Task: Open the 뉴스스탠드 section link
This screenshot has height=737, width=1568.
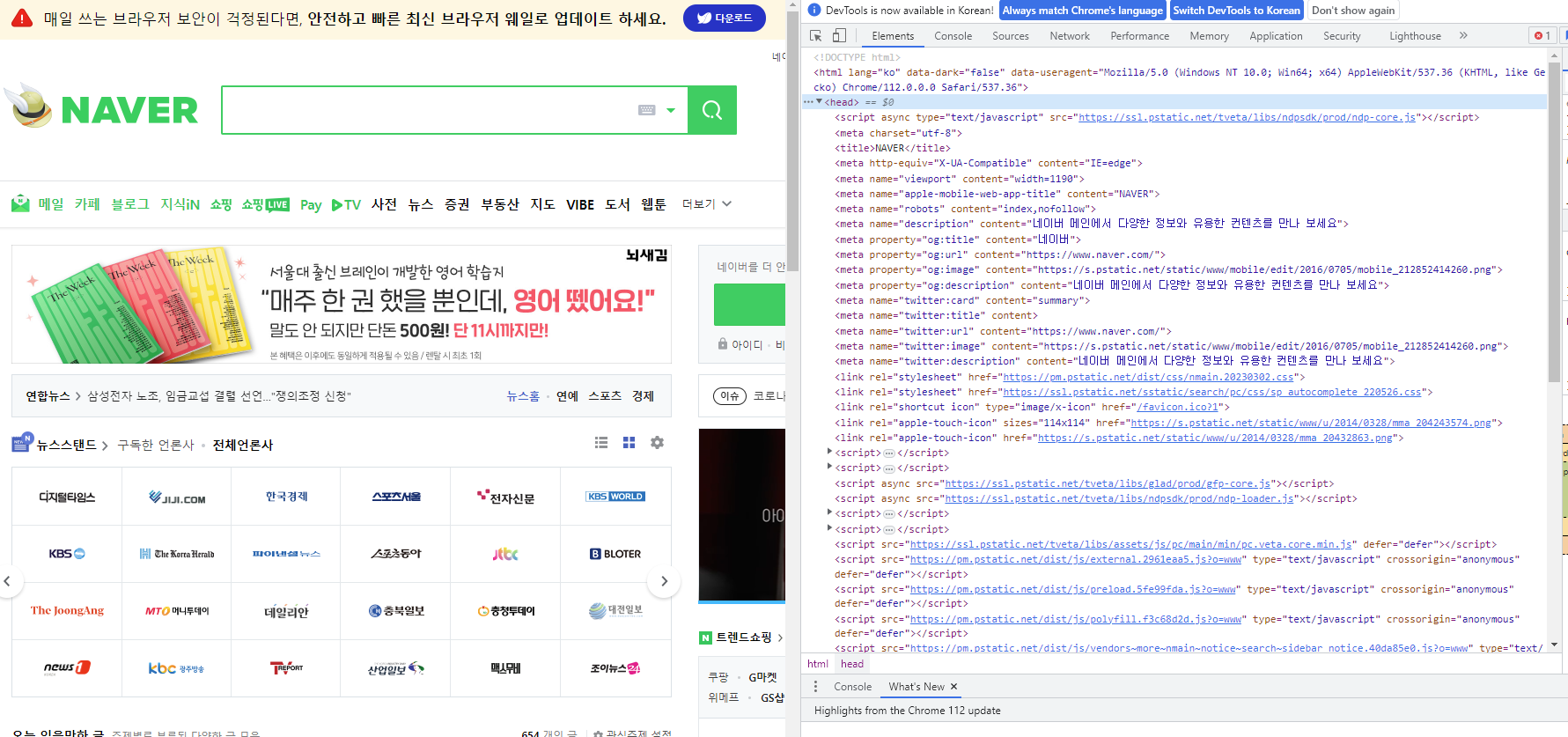Action: (67, 445)
